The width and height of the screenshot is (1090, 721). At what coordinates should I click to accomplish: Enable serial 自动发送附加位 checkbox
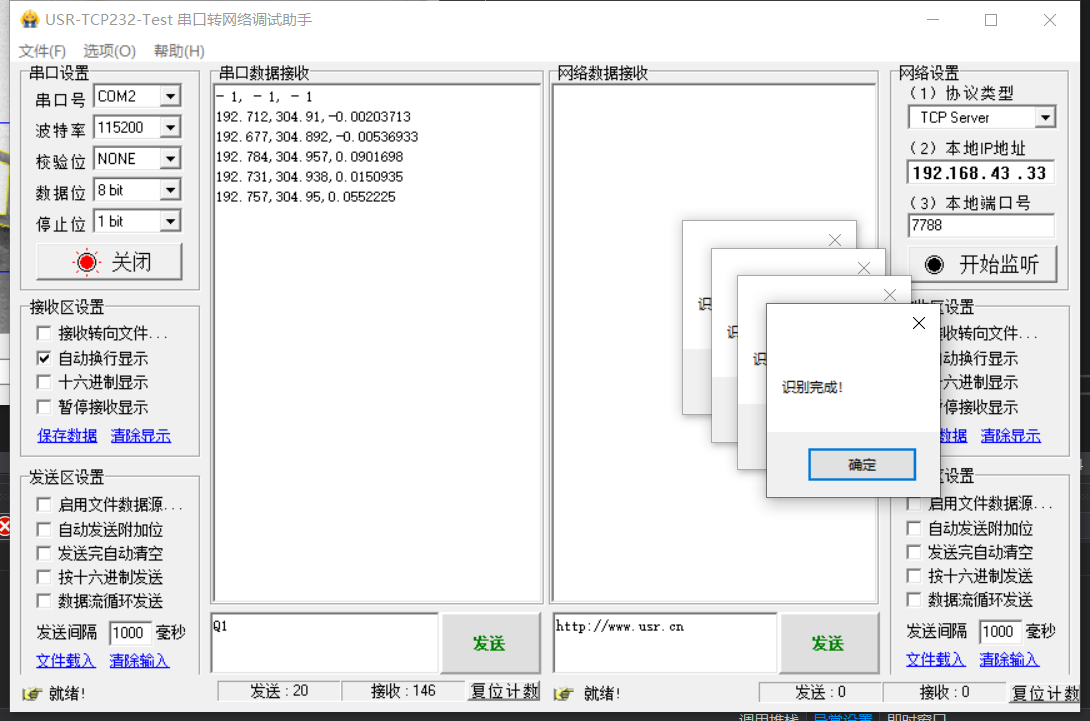tap(44, 530)
